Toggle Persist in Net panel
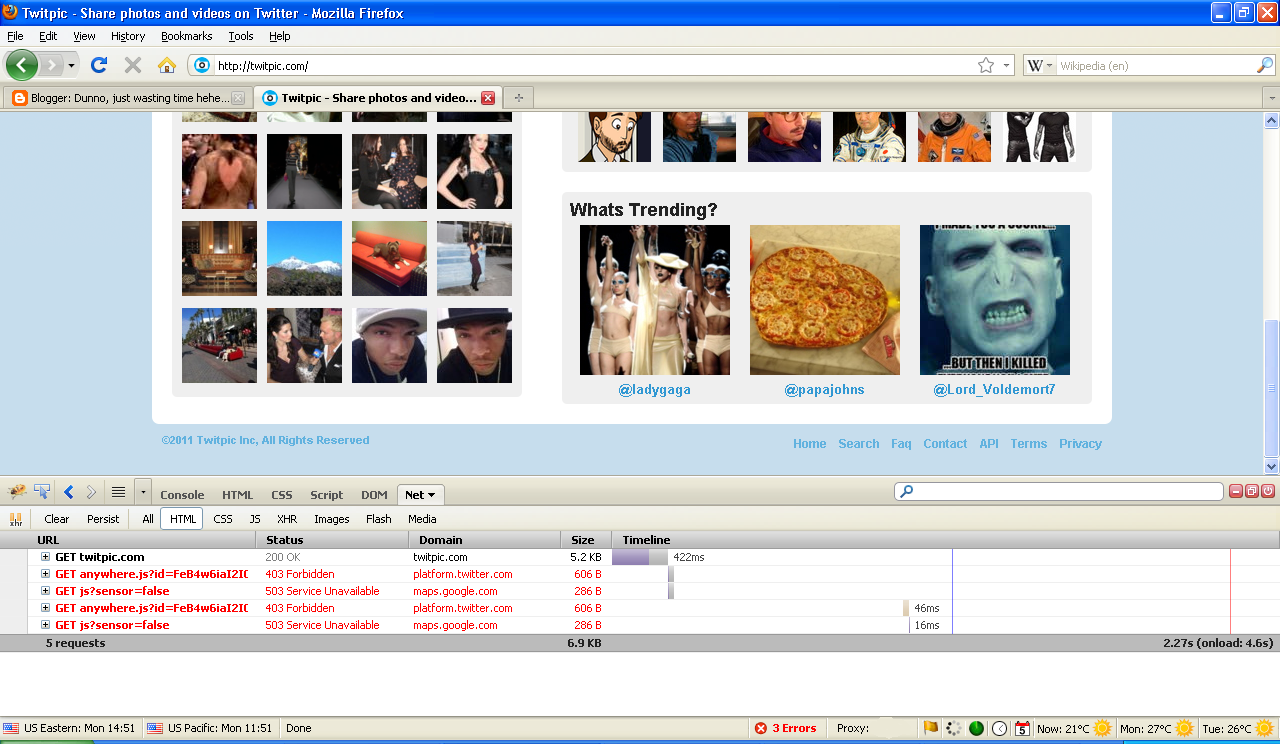Viewport: 1280px width, 744px height. 103,519
